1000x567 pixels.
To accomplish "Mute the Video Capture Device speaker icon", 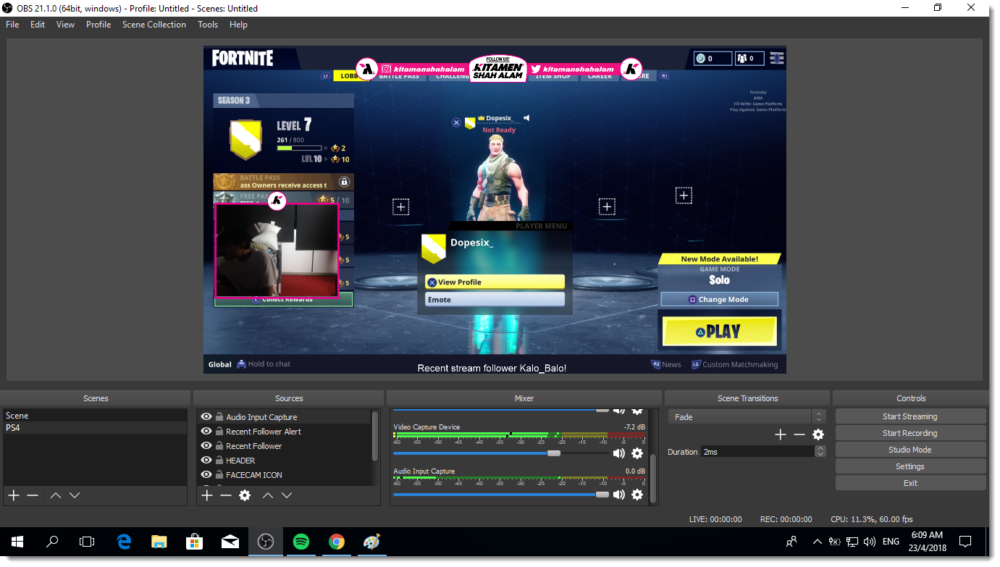I will 619,453.
